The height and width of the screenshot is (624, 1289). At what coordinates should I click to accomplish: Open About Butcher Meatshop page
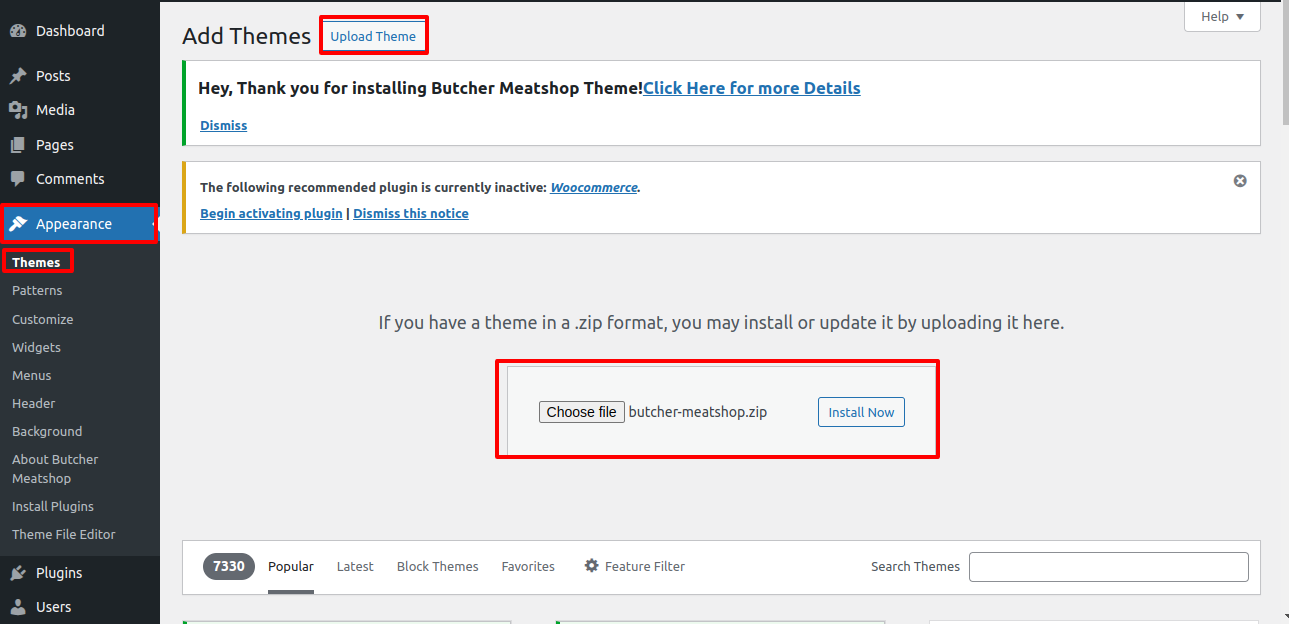tap(55, 469)
